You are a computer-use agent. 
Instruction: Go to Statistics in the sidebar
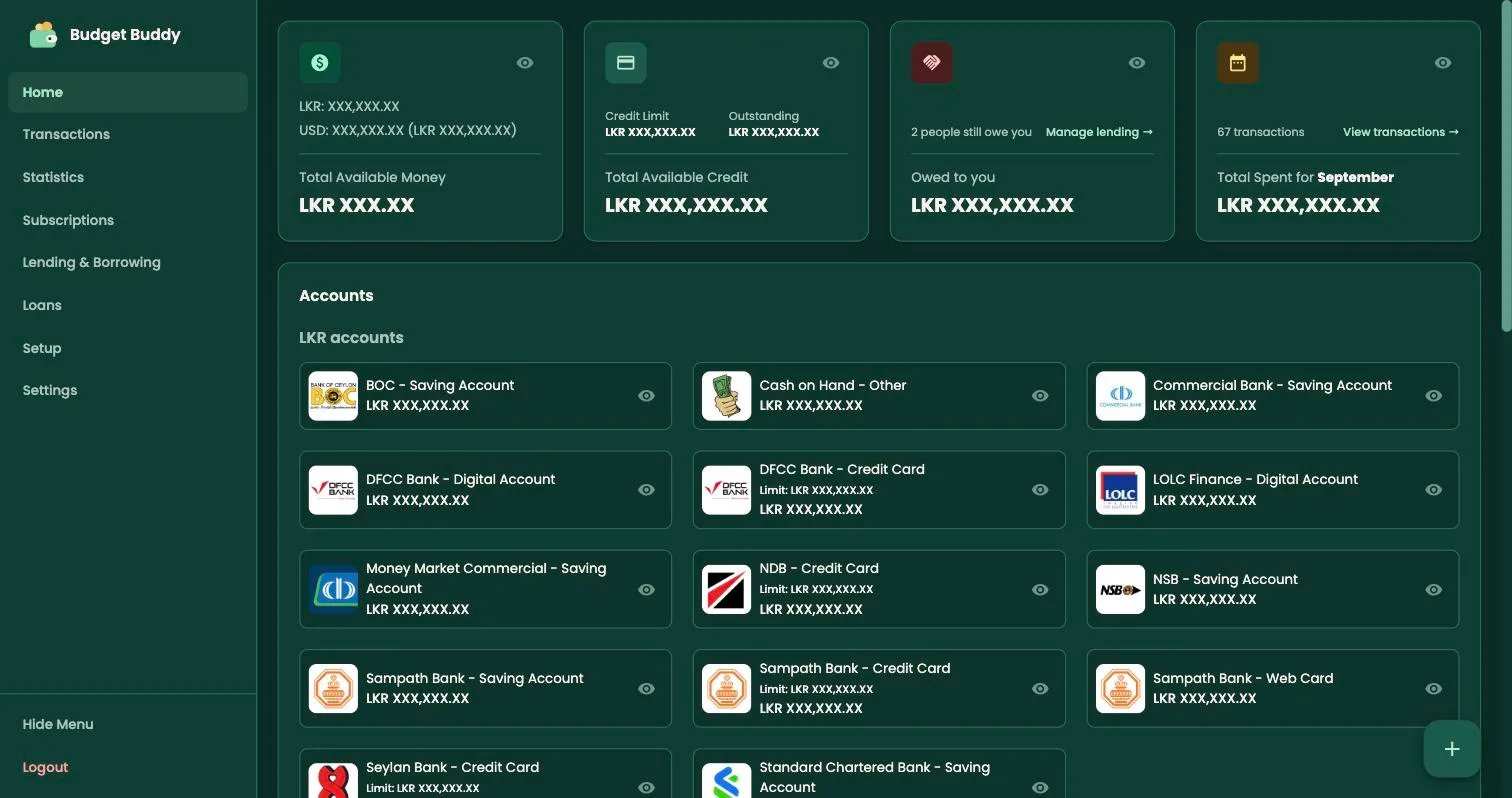point(128,177)
